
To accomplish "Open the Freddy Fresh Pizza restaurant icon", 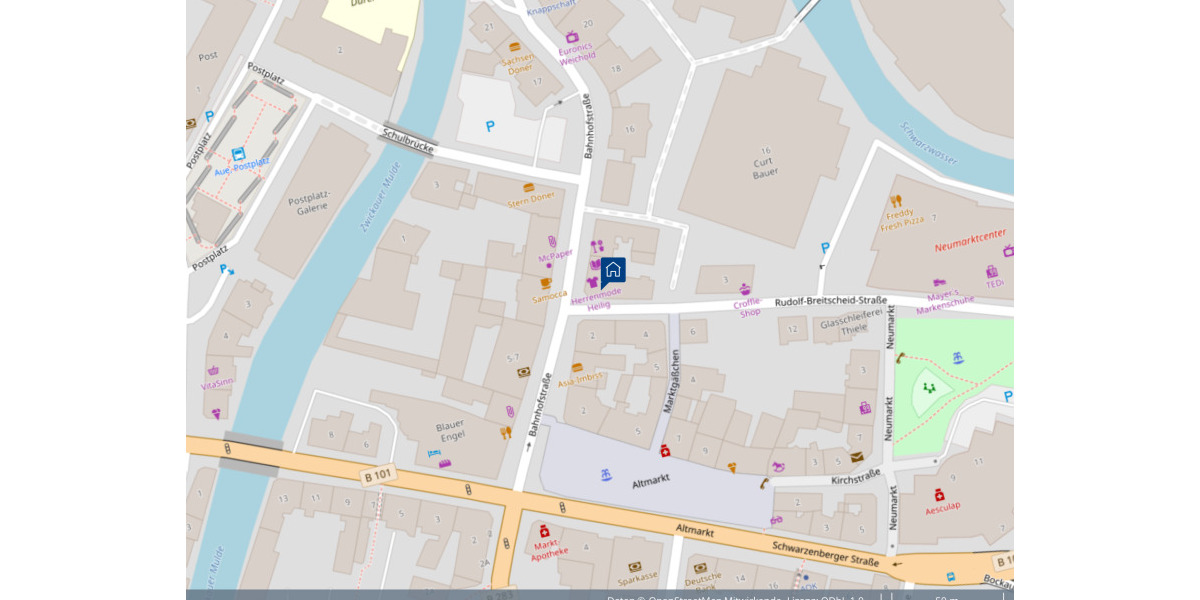I will point(896,201).
